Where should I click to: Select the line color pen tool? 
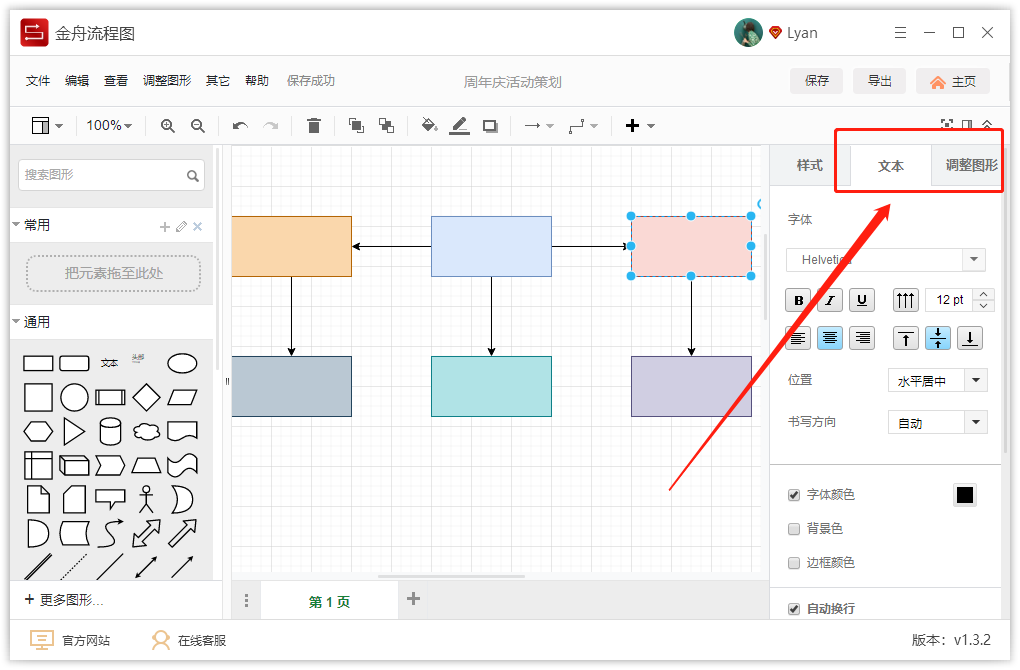click(459, 125)
